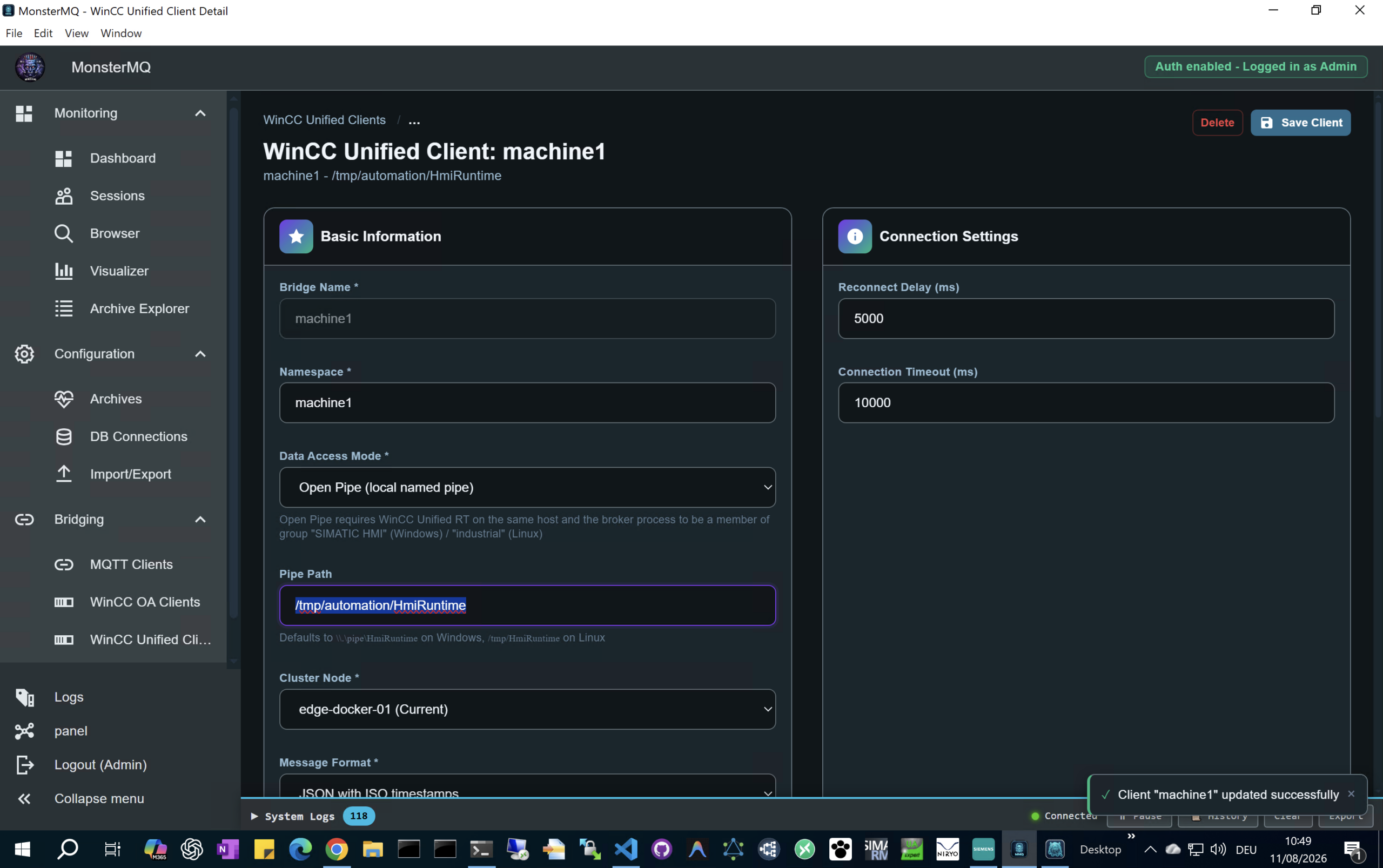Open the Cluster Node dropdown
This screenshot has width=1383, height=868.
tap(527, 710)
